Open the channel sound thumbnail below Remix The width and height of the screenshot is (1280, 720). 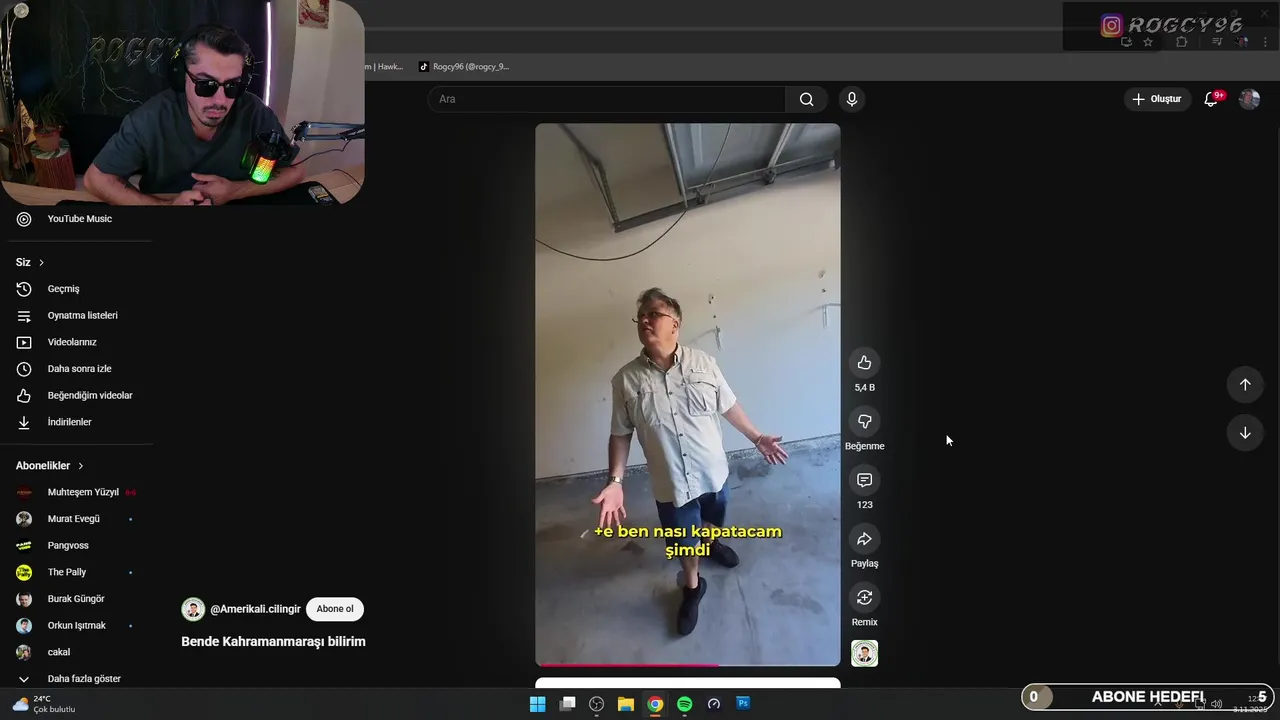864,653
